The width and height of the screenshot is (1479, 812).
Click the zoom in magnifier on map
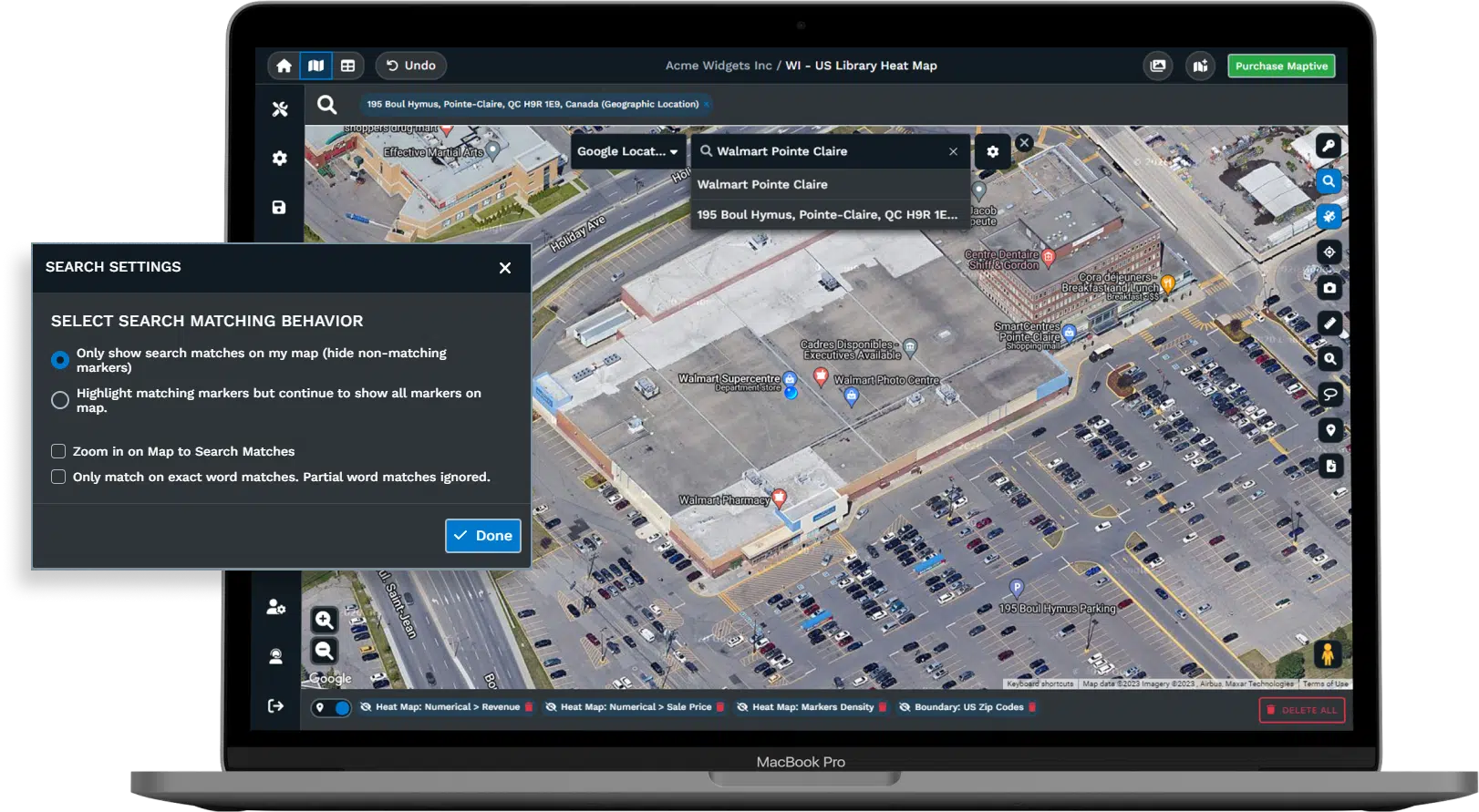(324, 621)
